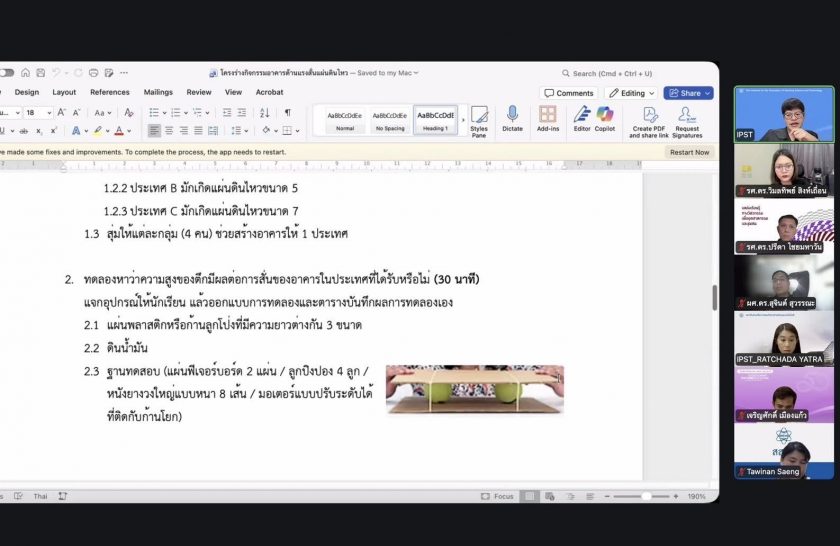
Task: Open the Add-ins panel
Action: (x=548, y=120)
